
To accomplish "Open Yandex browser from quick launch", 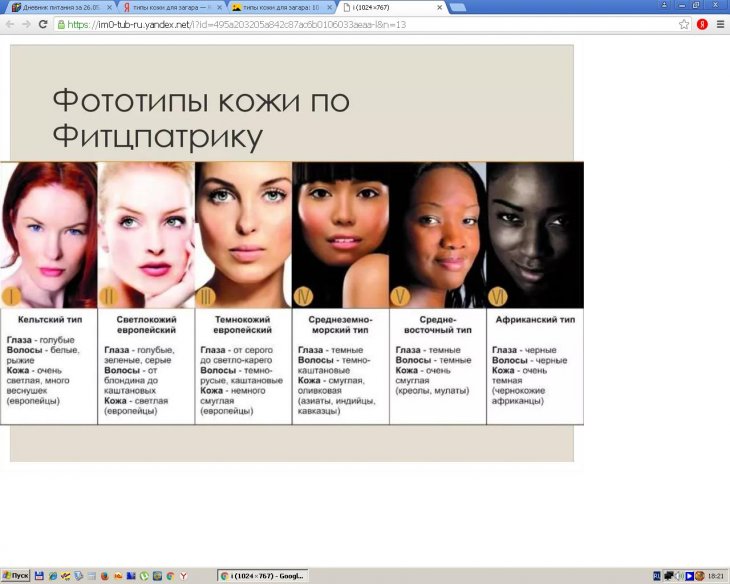I will pos(183,576).
